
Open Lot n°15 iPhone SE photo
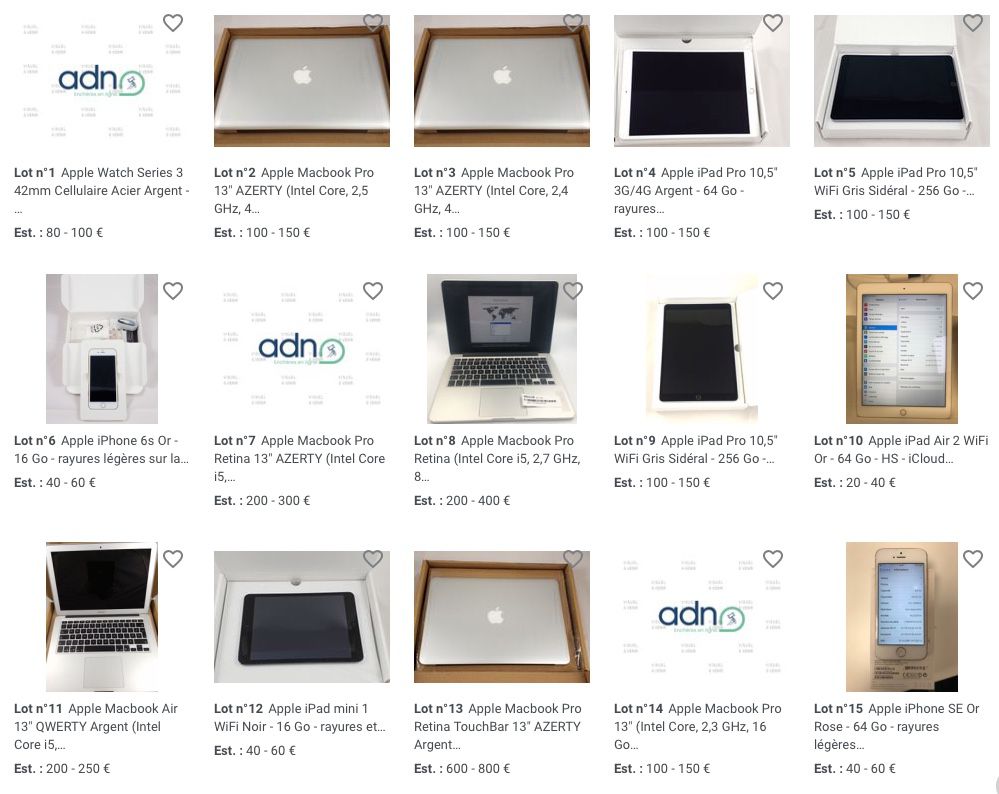pyautogui.click(x=902, y=617)
